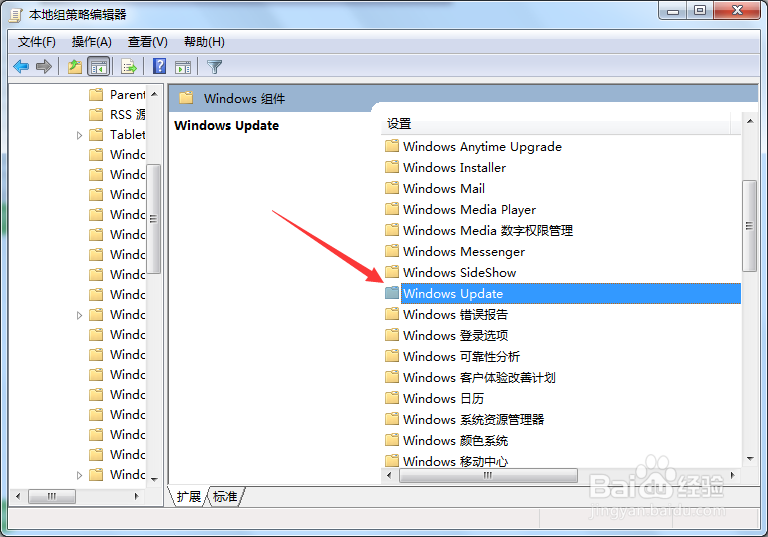768x537 pixels.
Task: Click tree pane scroll up arrow
Action: (x=154, y=94)
